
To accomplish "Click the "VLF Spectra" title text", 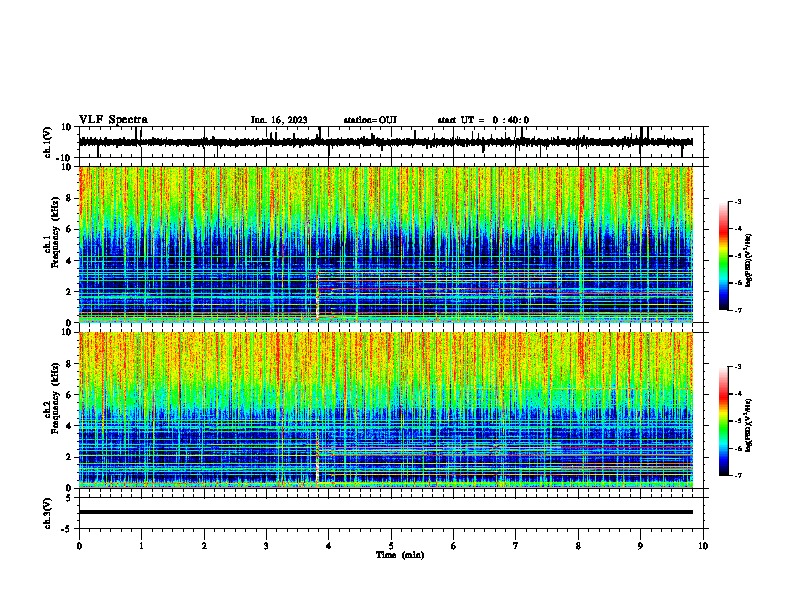I will [113, 120].
